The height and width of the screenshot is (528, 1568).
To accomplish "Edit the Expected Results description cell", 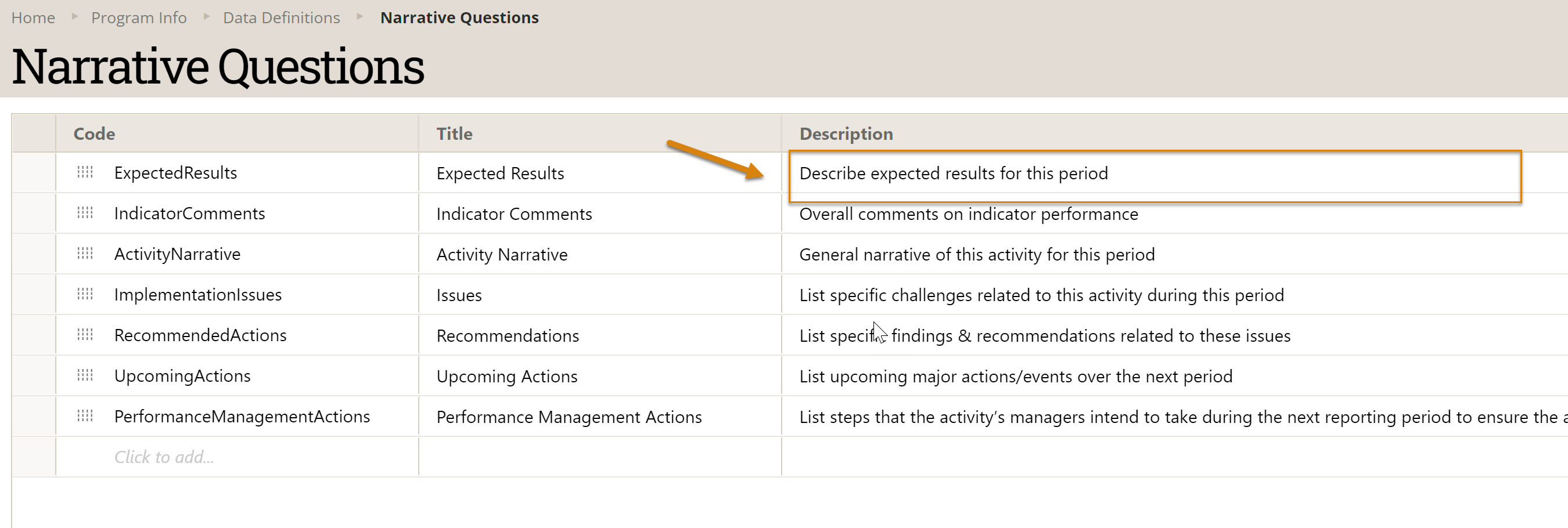I will [x=953, y=173].
